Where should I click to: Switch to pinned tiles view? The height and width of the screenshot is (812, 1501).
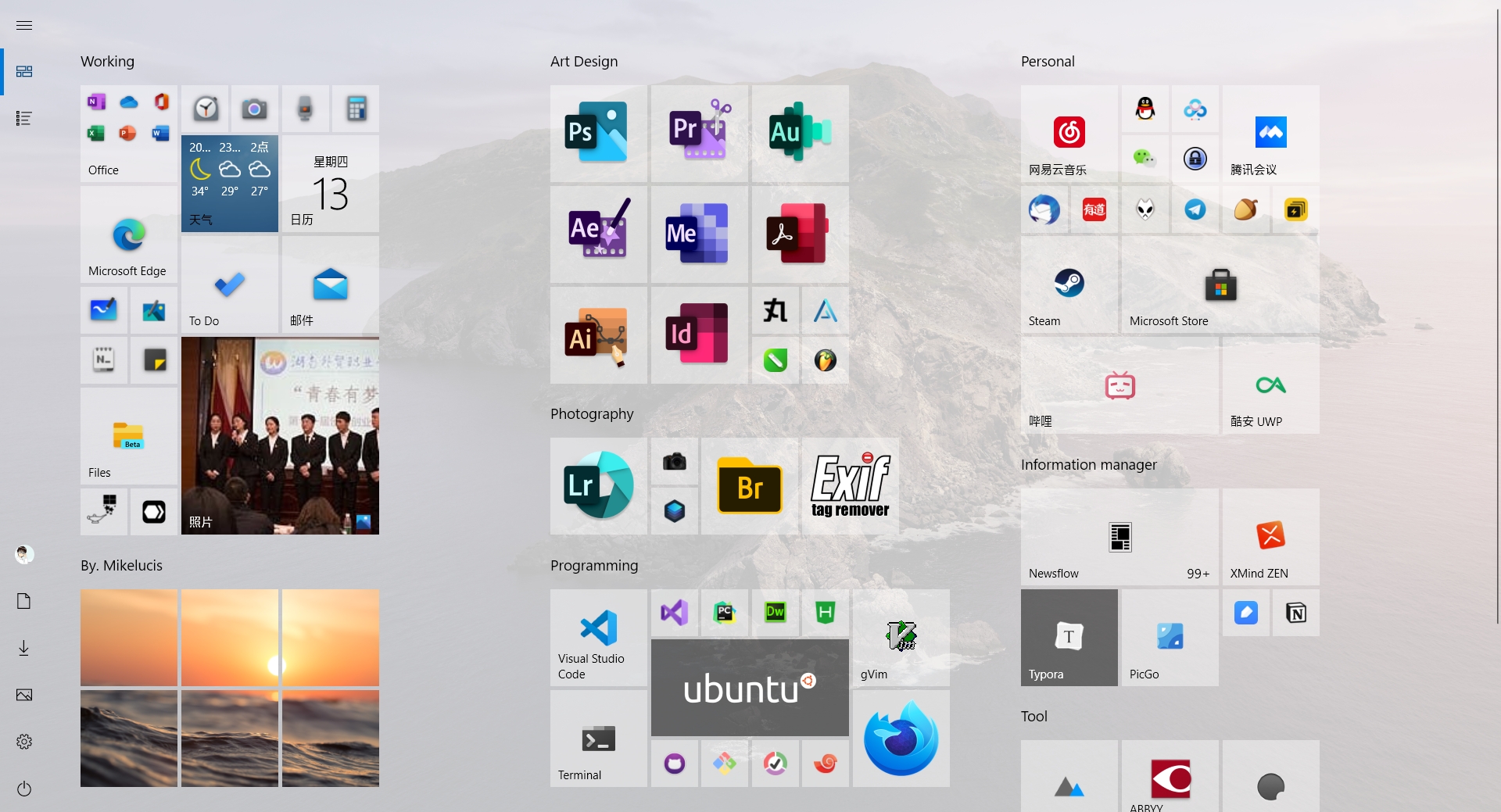tap(24, 72)
